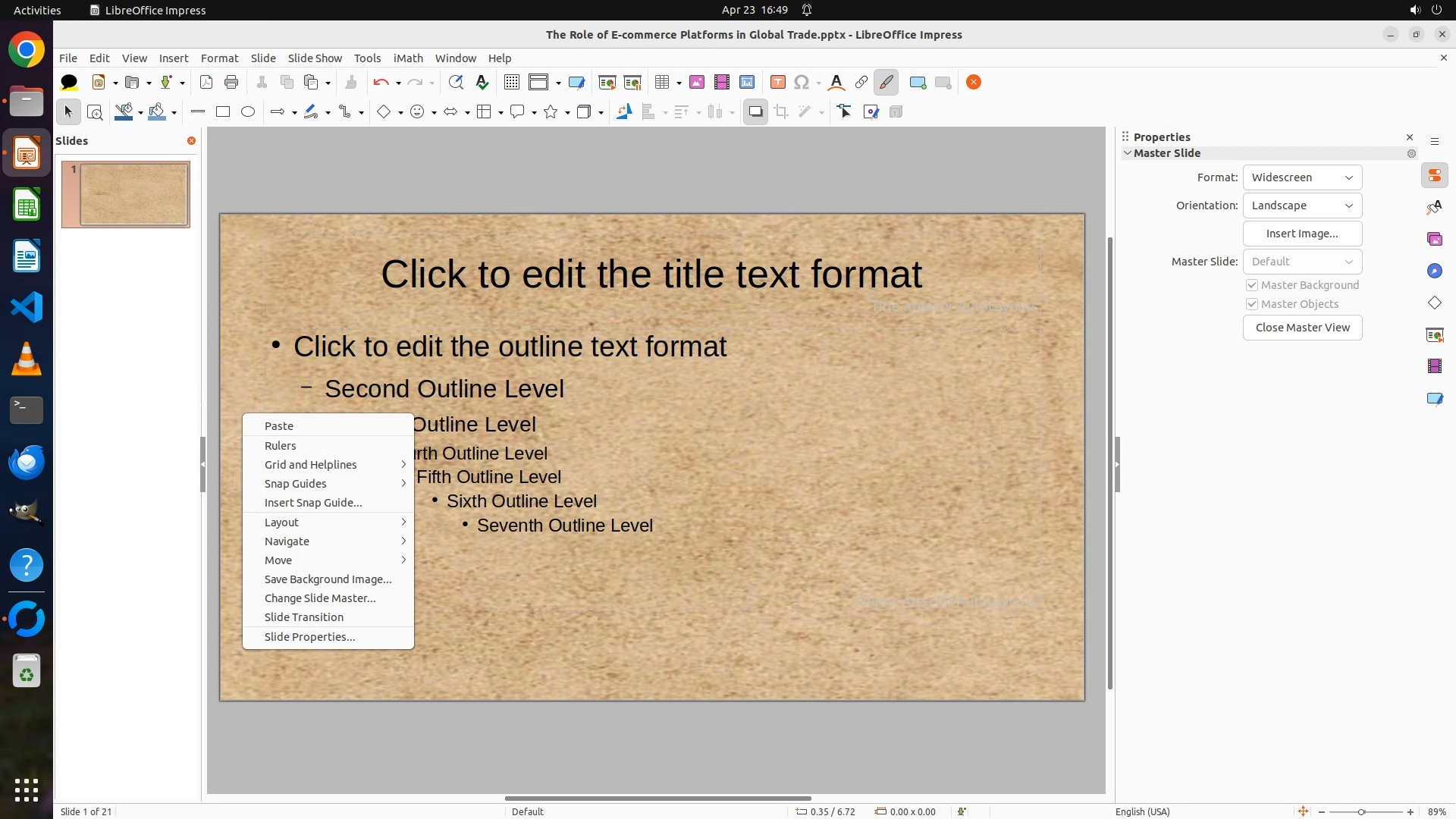Click the Crop Image tool icon
This screenshot has height=819, width=1456.
click(781, 112)
